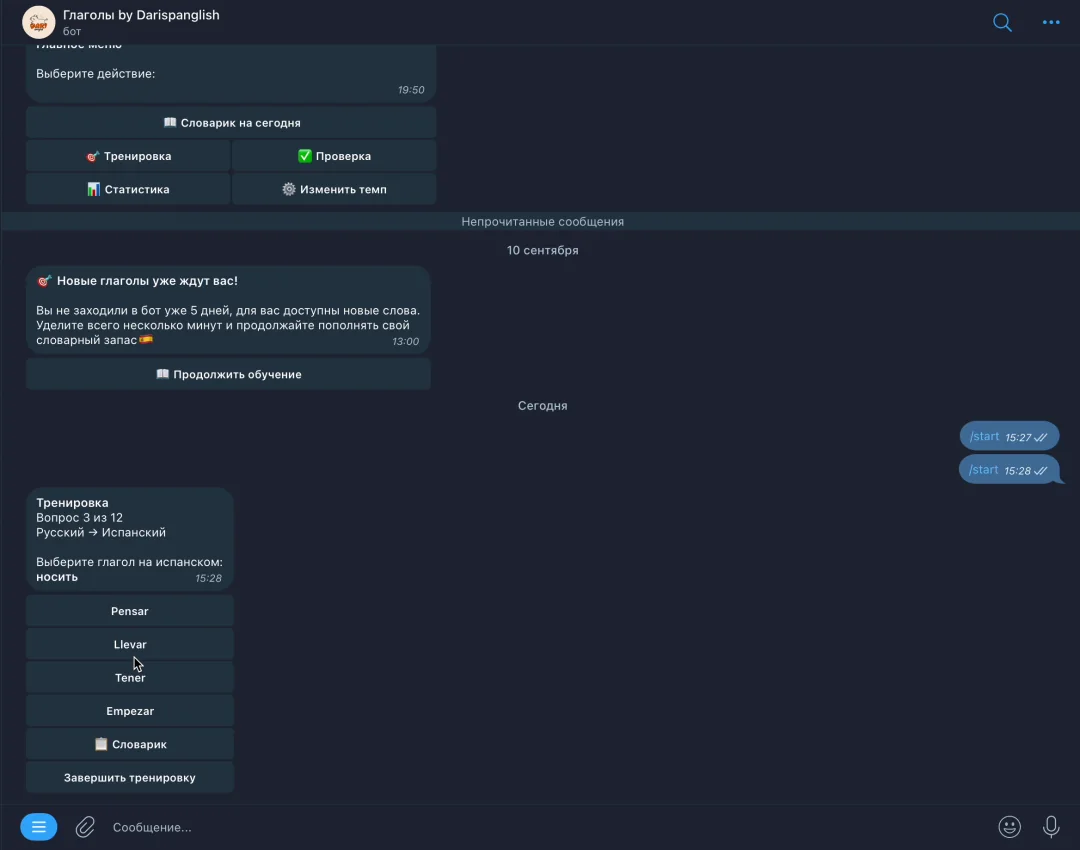
Task: Start Тренировка from the main menu
Action: coord(128,156)
